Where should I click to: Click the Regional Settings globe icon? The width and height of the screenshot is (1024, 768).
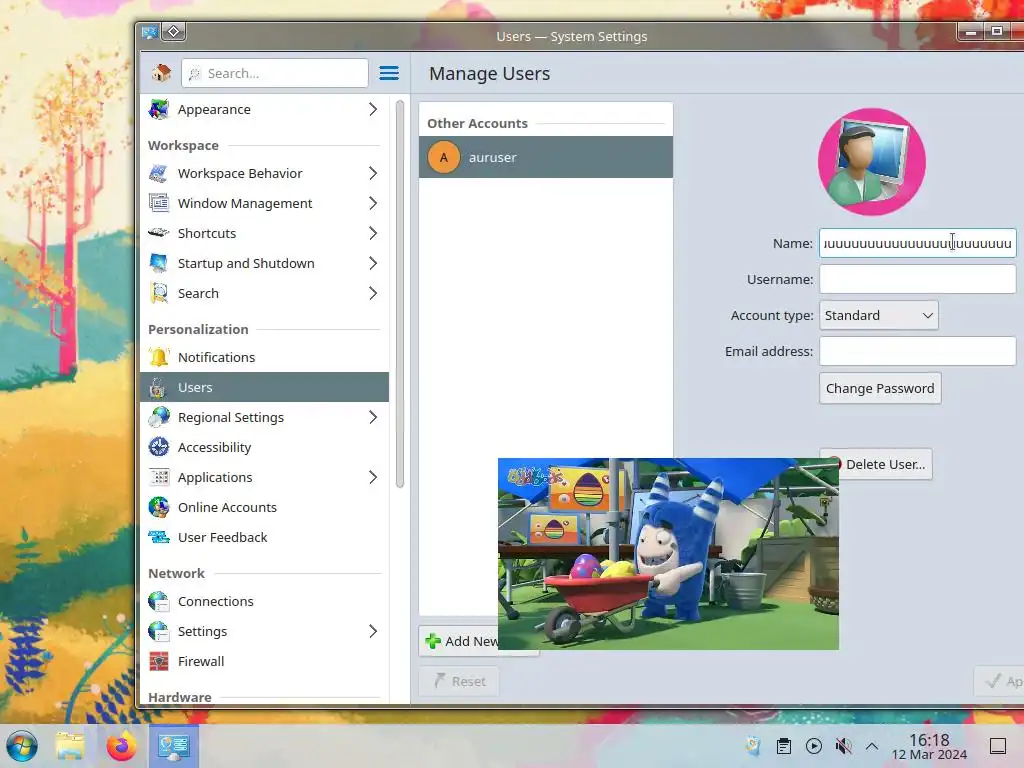159,417
